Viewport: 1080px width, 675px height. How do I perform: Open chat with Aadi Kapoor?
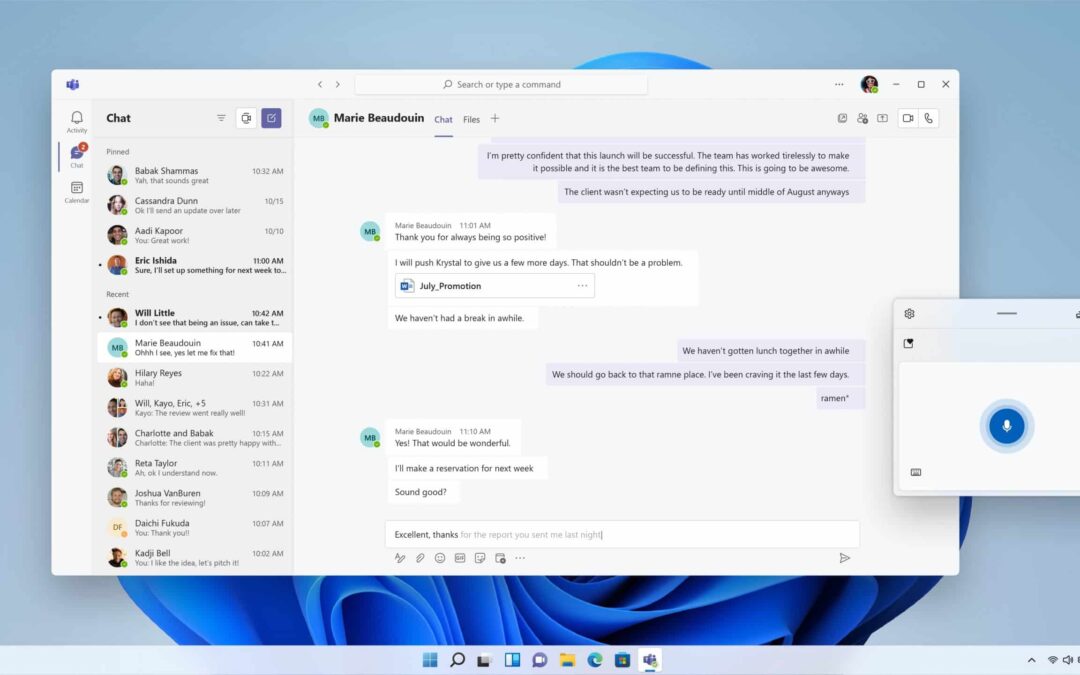(x=195, y=235)
